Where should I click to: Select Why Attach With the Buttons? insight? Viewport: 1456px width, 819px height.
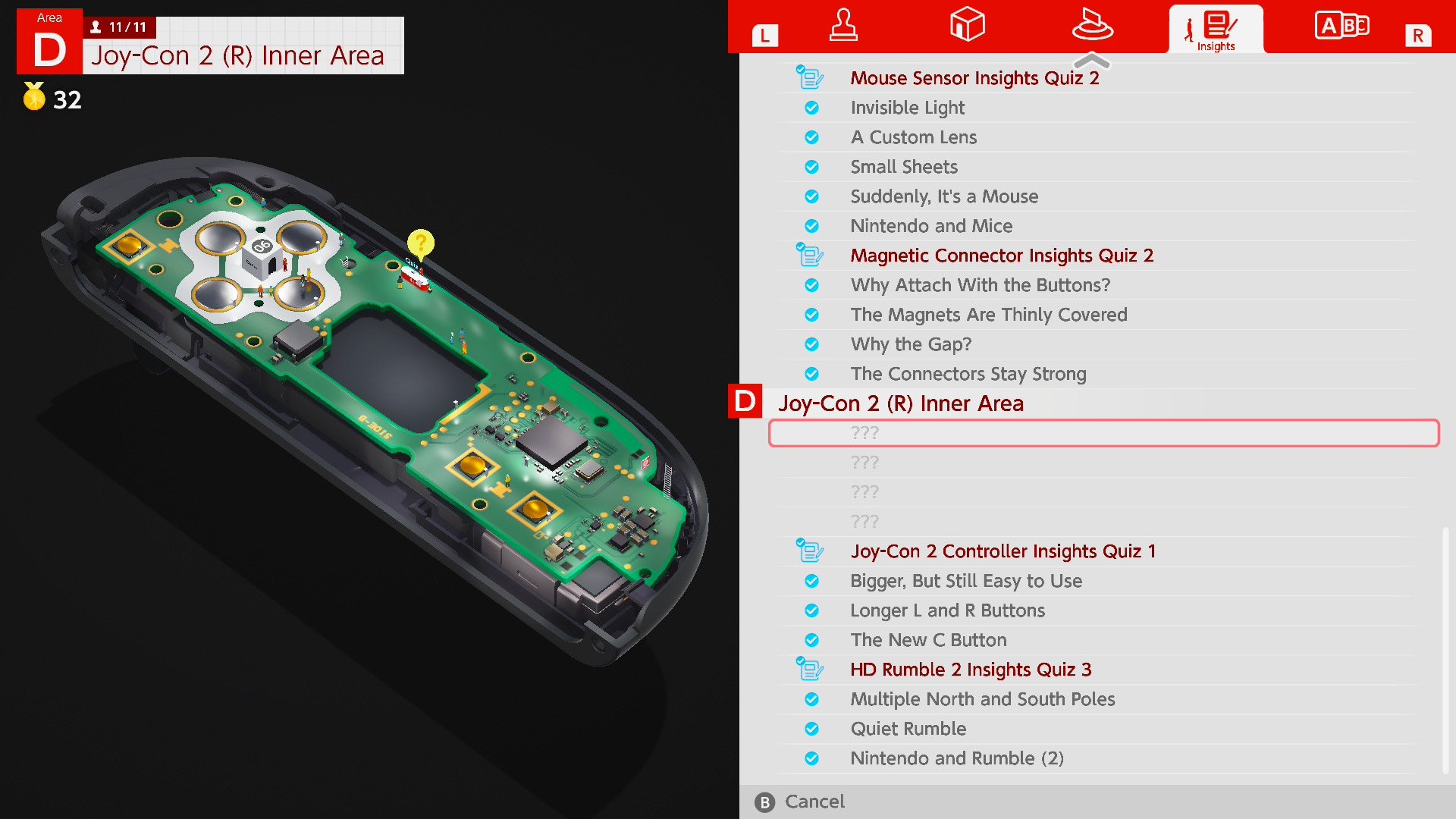coord(981,285)
